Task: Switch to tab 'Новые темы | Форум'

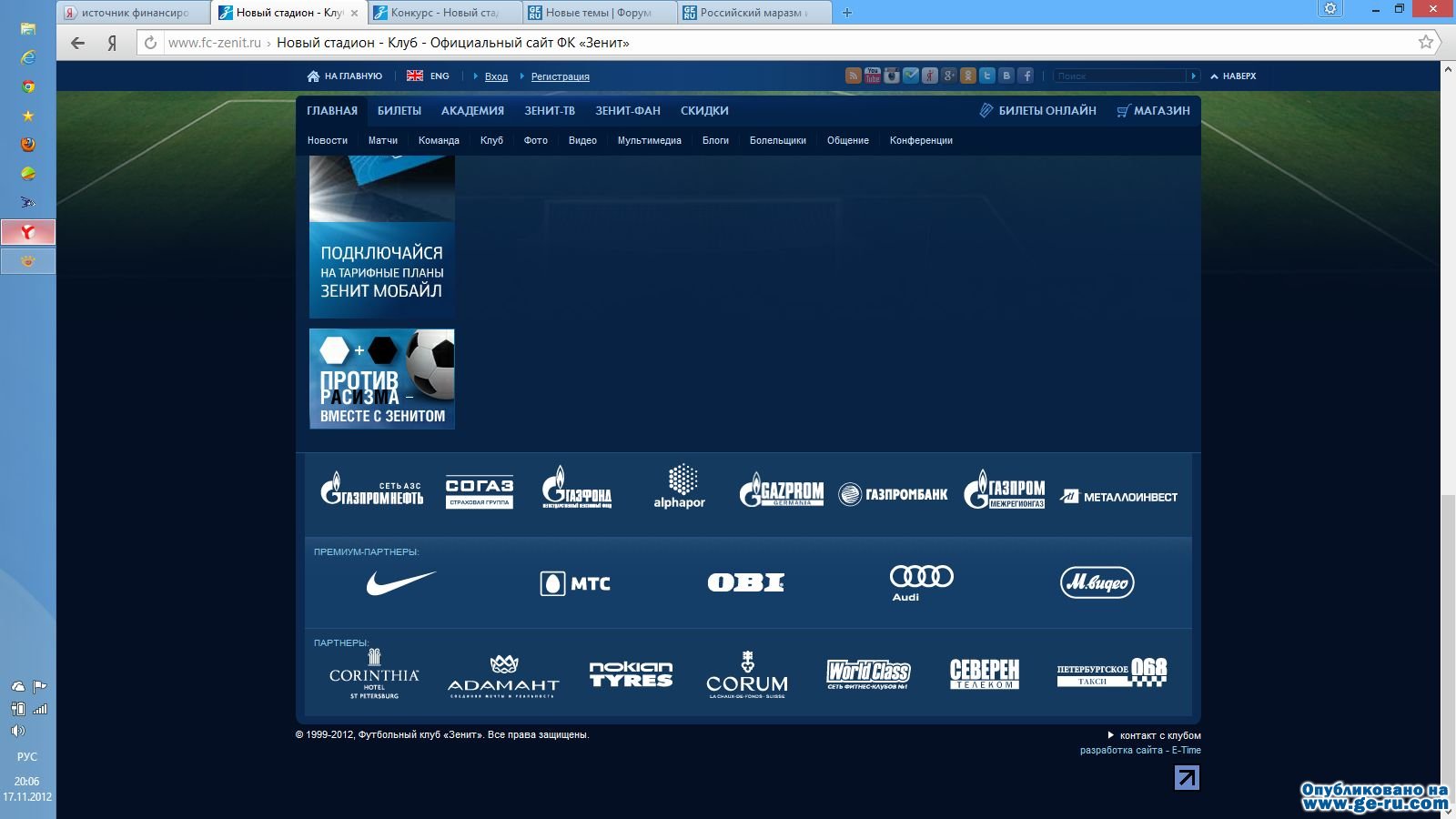Action: (x=600, y=13)
